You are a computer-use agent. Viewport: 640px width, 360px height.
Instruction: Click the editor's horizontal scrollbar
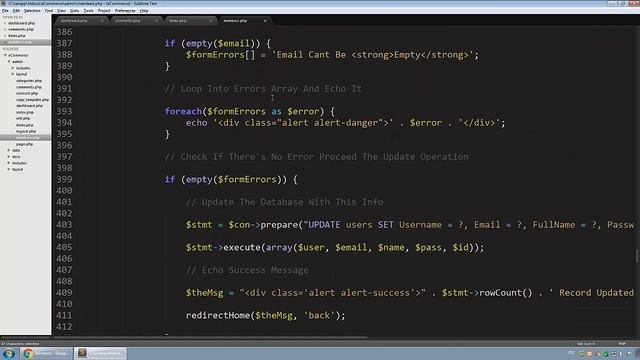(210, 338)
